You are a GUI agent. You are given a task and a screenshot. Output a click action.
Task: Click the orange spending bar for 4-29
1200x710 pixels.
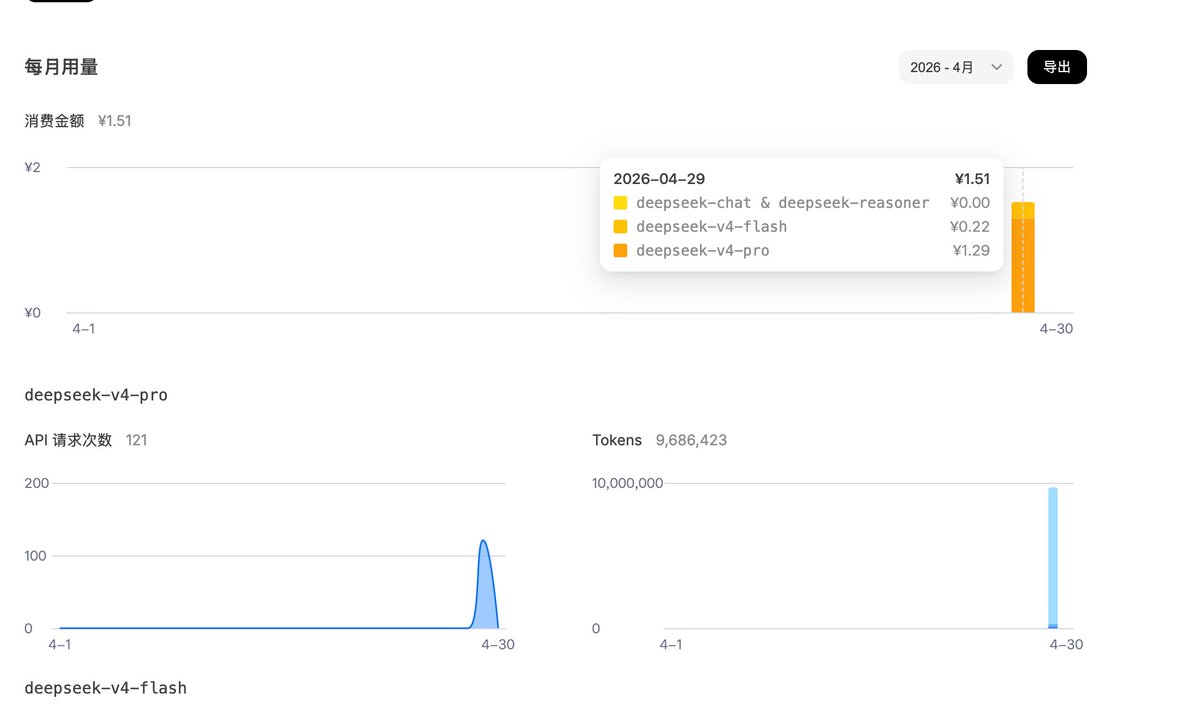pos(1022,265)
